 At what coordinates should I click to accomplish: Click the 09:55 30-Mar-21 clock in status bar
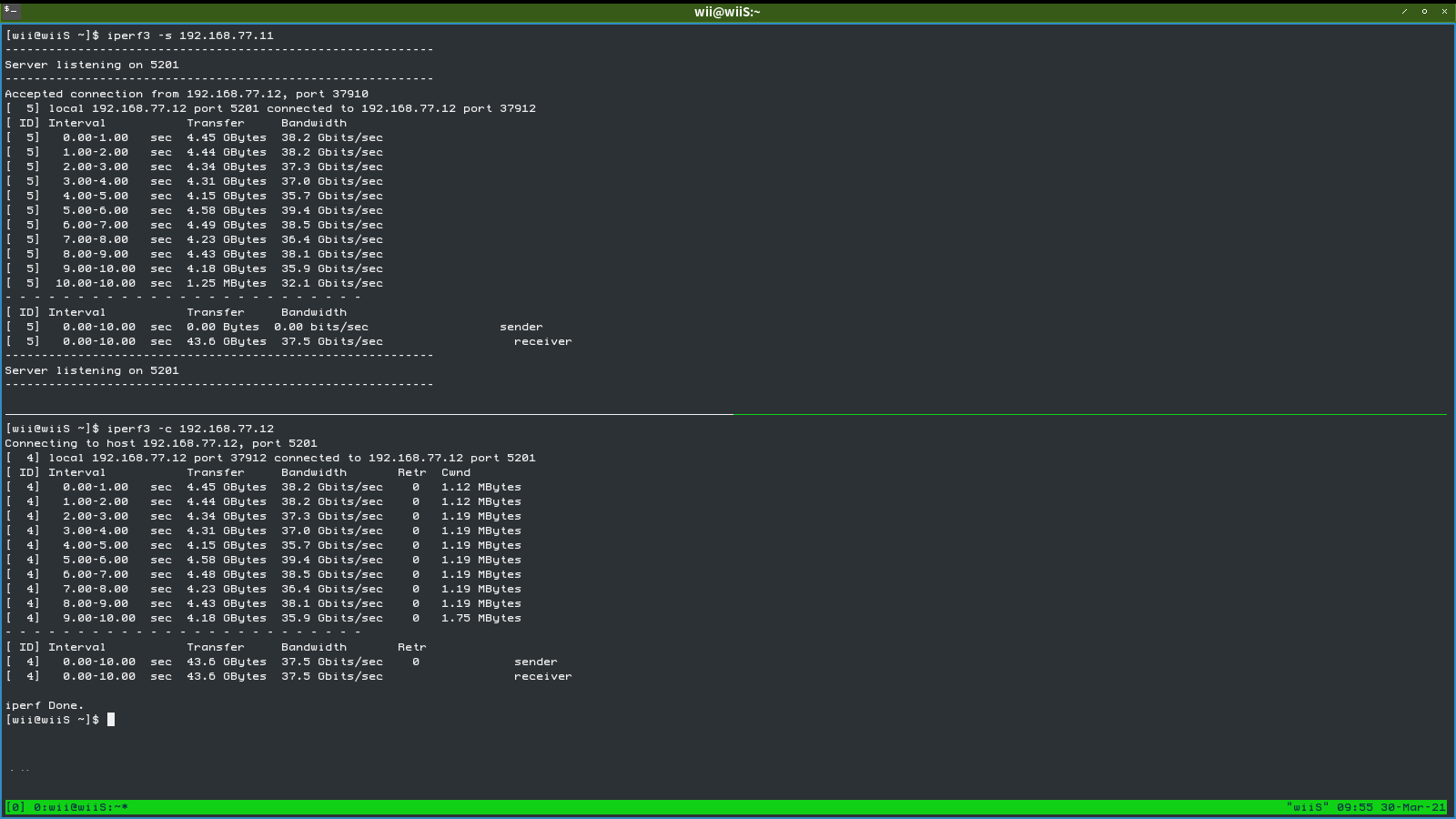[1390, 807]
